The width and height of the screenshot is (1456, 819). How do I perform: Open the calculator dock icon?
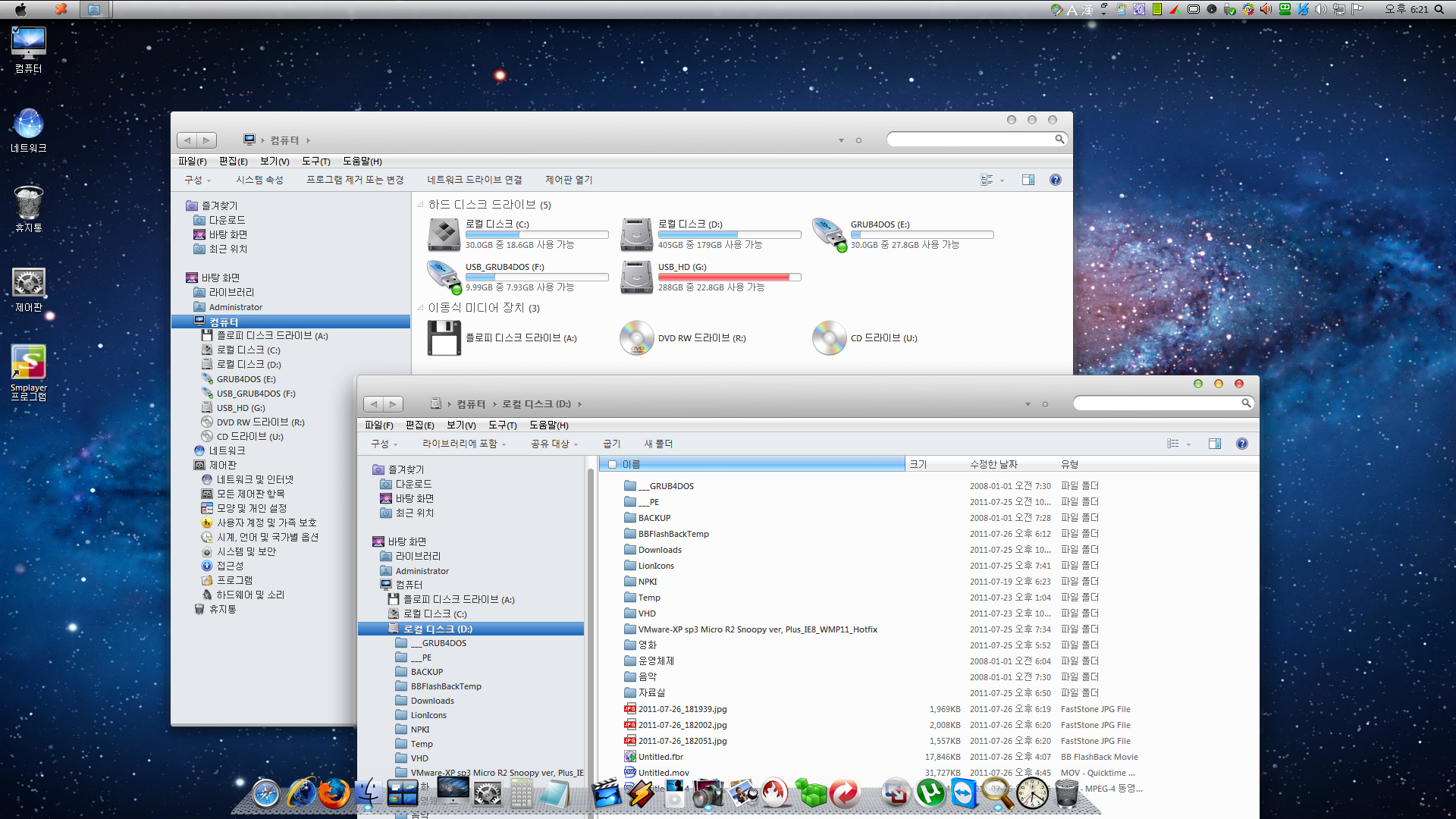click(x=521, y=793)
